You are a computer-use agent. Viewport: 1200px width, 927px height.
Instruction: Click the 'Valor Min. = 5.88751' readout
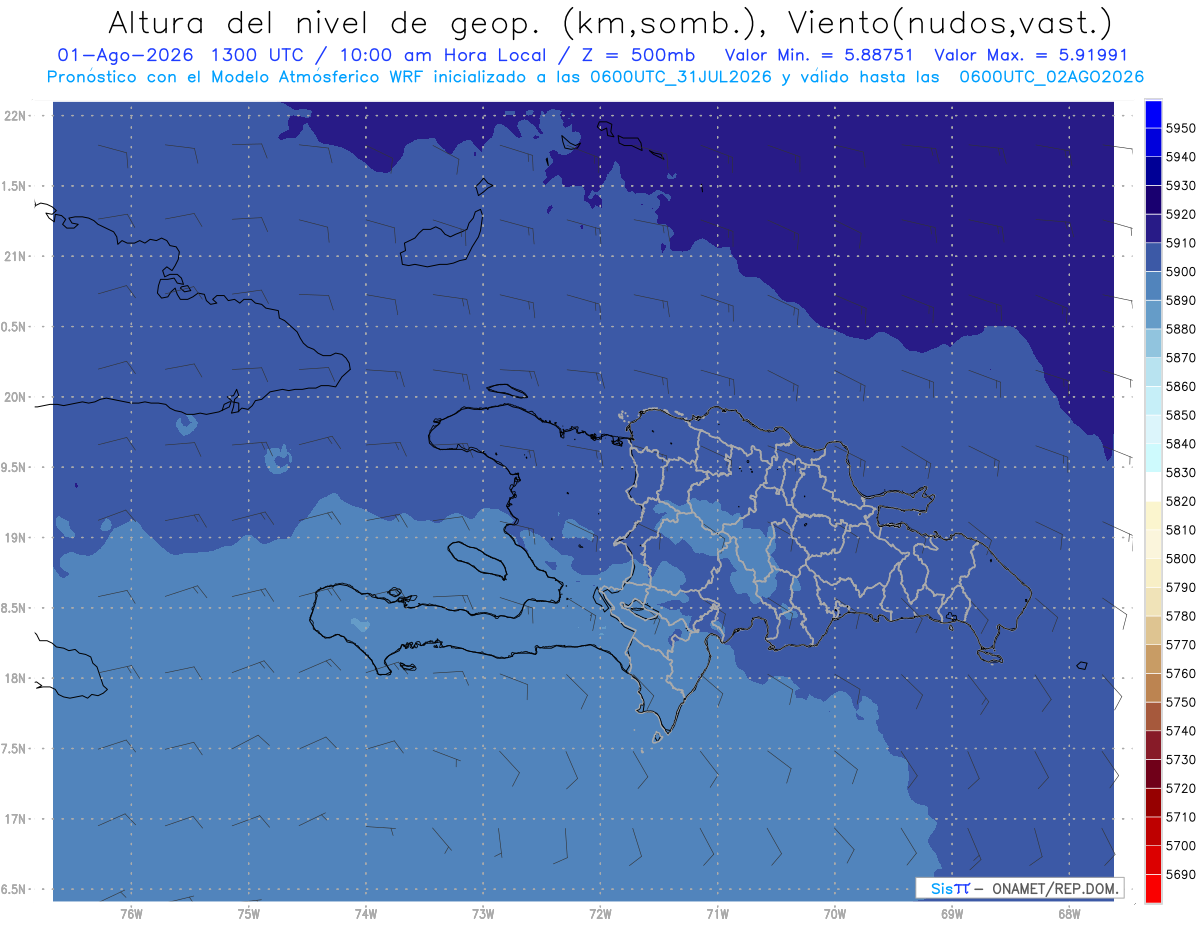tap(819, 56)
